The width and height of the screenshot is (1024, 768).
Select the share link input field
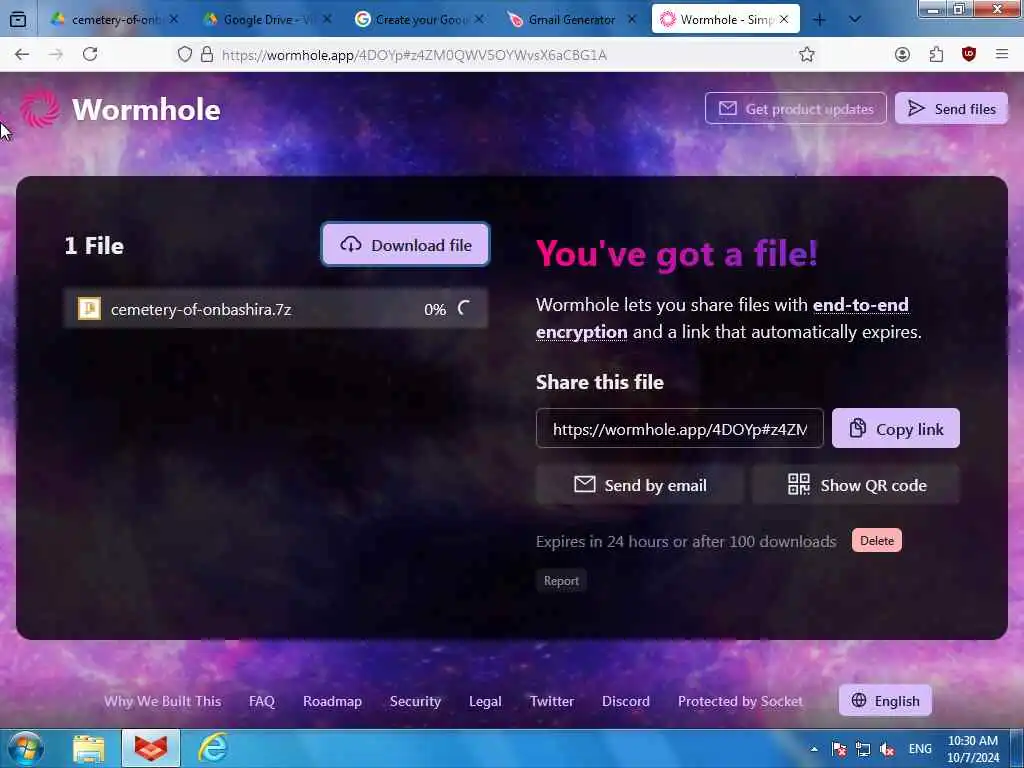[679, 428]
